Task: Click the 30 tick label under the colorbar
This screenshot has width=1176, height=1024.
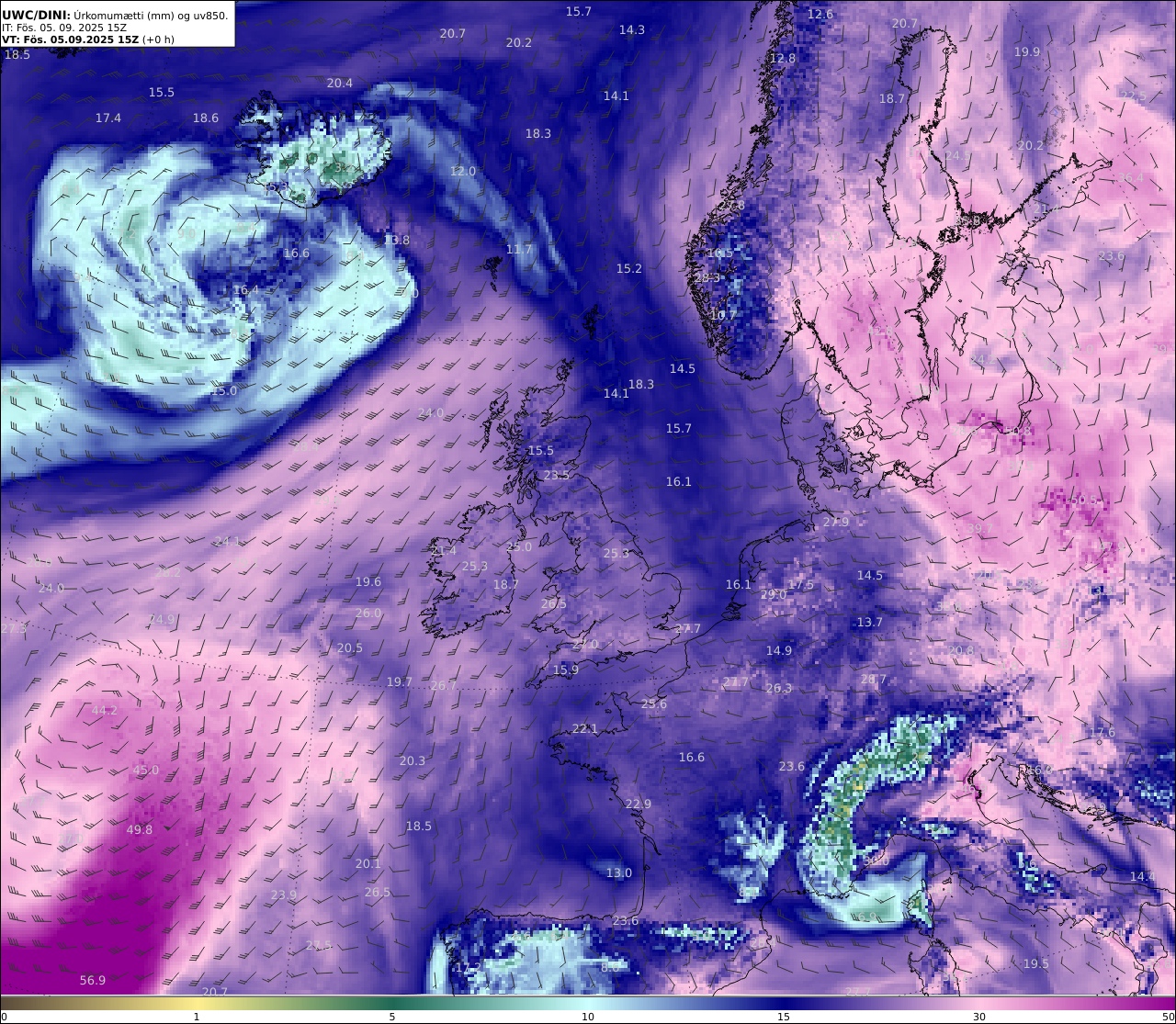Action: point(979,1017)
